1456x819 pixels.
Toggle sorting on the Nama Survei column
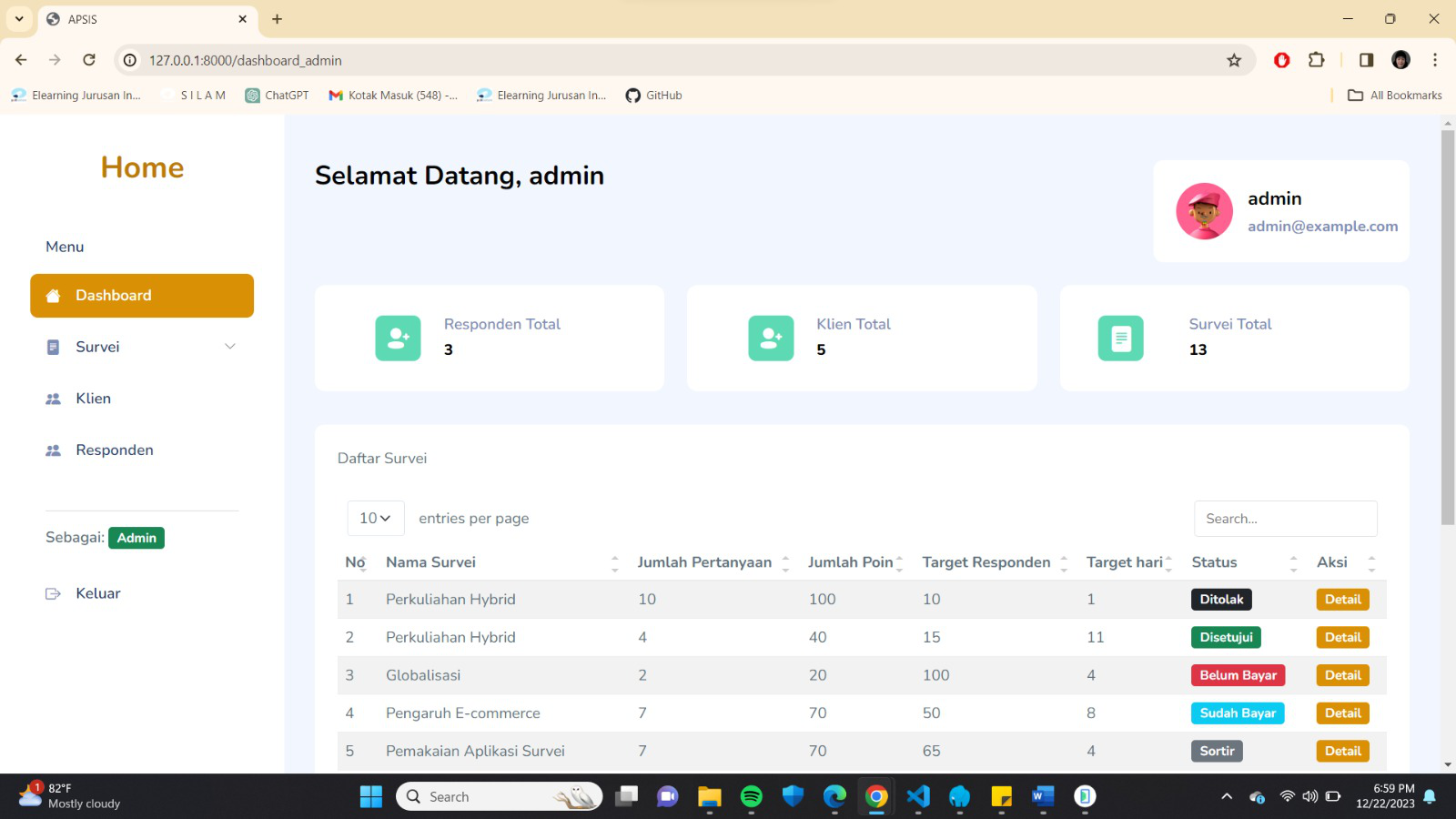[615, 561]
